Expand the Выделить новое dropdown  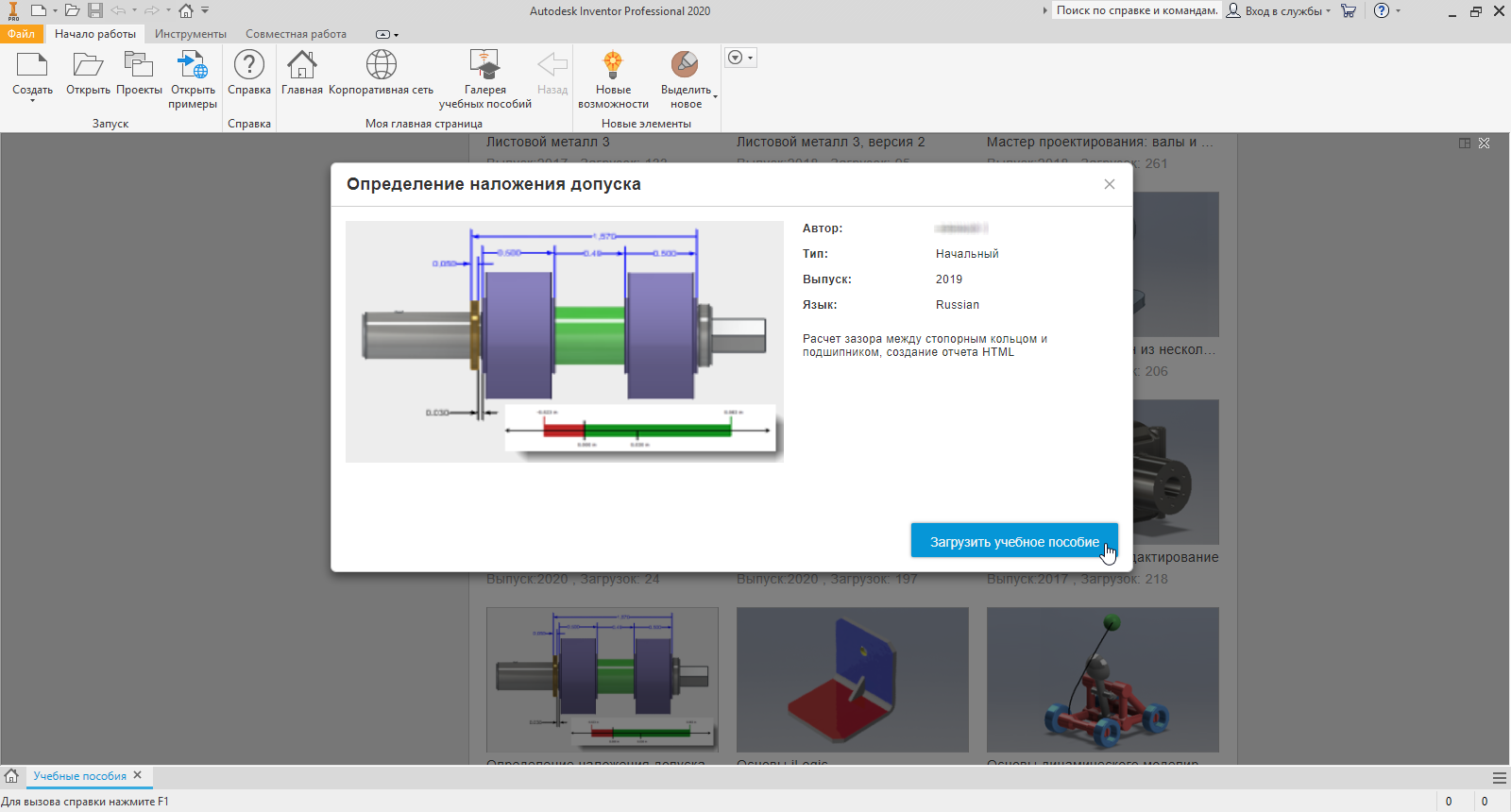715,96
